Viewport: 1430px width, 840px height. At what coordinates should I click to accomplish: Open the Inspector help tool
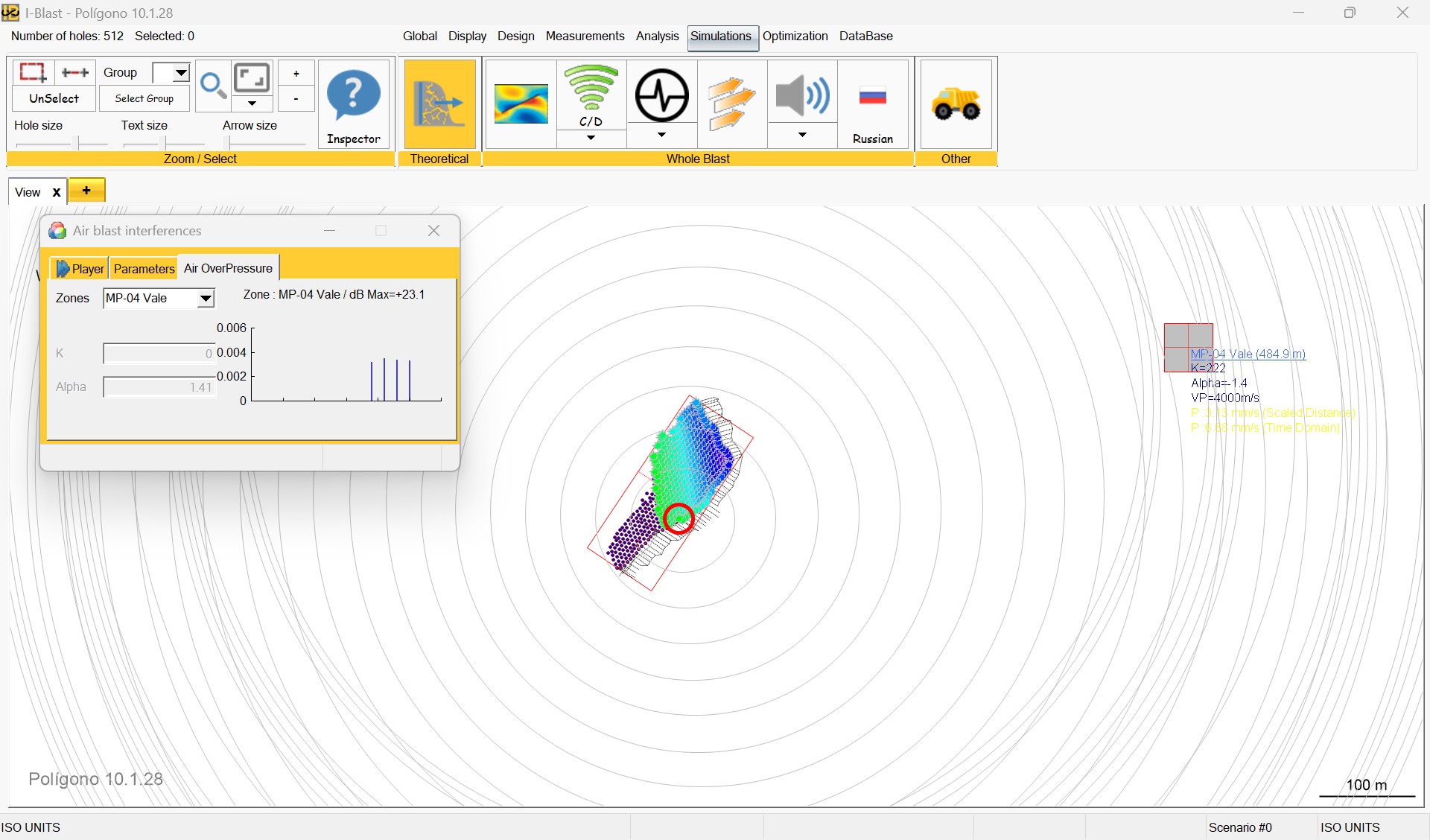[354, 104]
